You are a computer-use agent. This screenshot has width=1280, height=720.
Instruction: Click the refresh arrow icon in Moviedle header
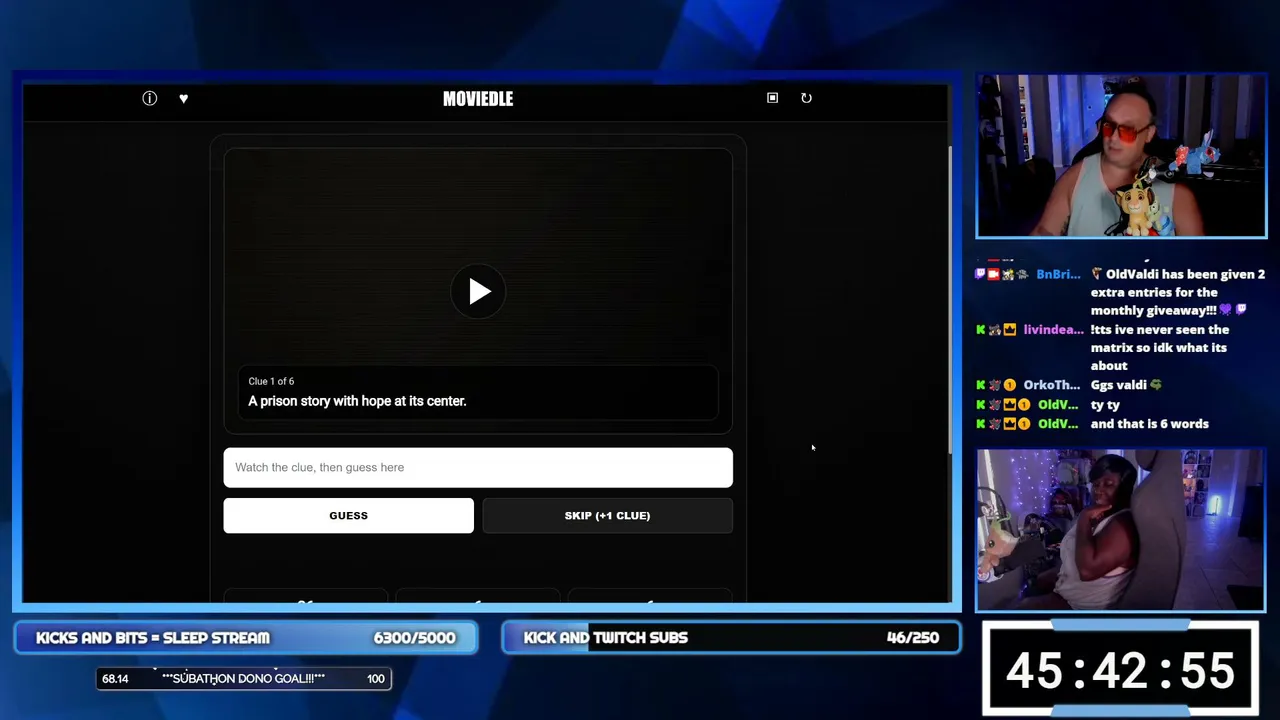coord(806,98)
